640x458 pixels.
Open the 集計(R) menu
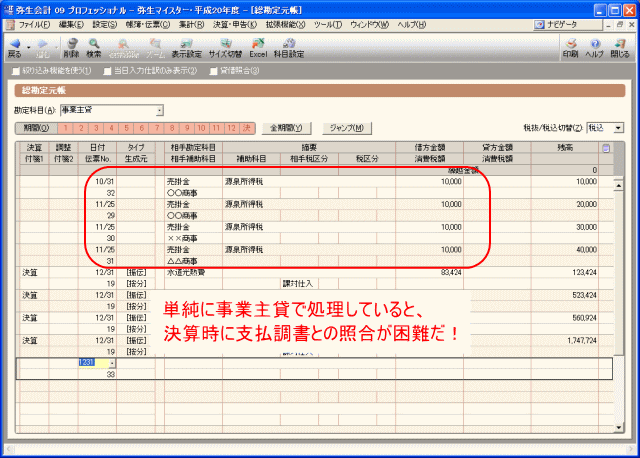191,25
